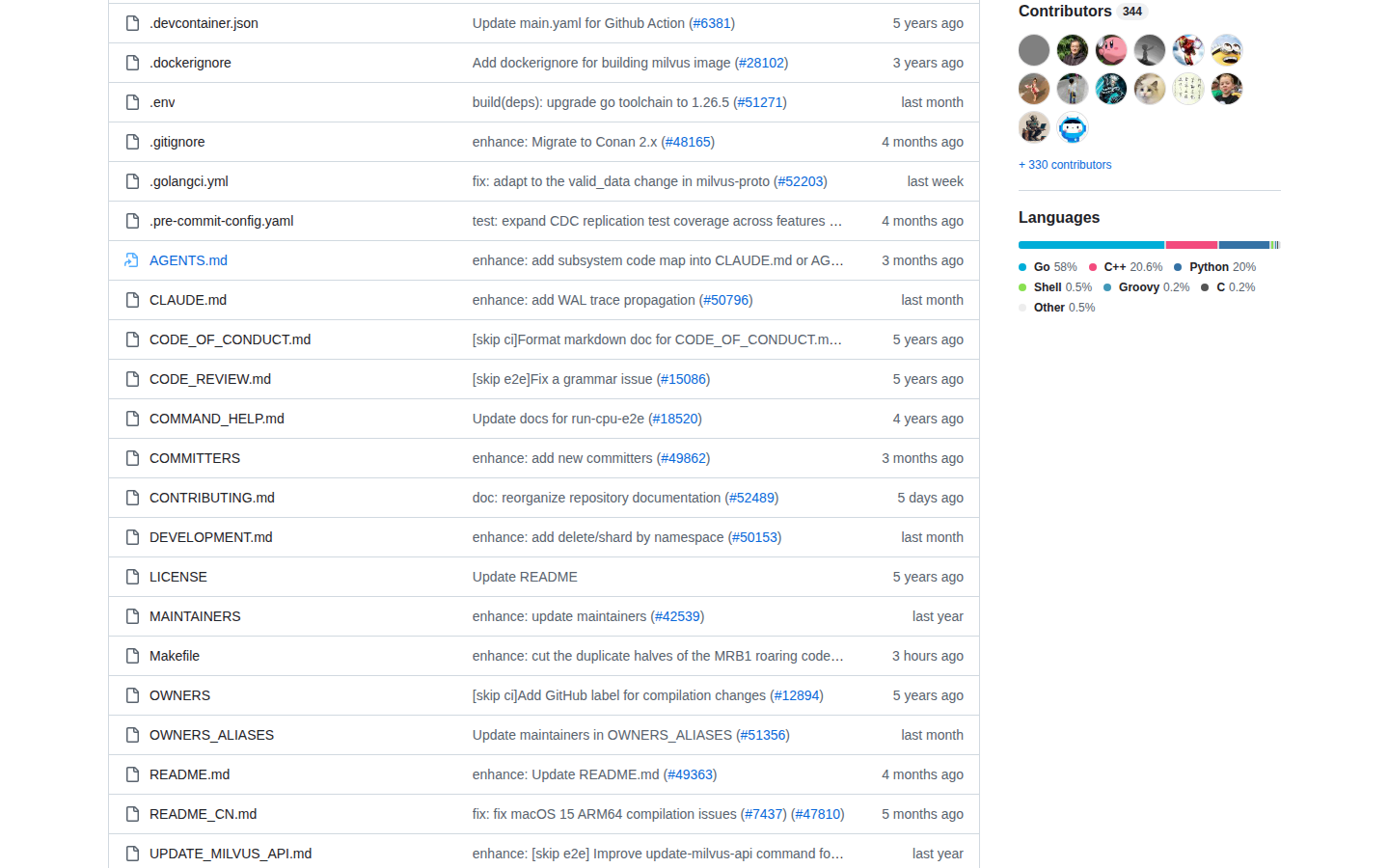Click the '3 hours ago' timestamp for Makefile

pyautogui.click(x=928, y=656)
